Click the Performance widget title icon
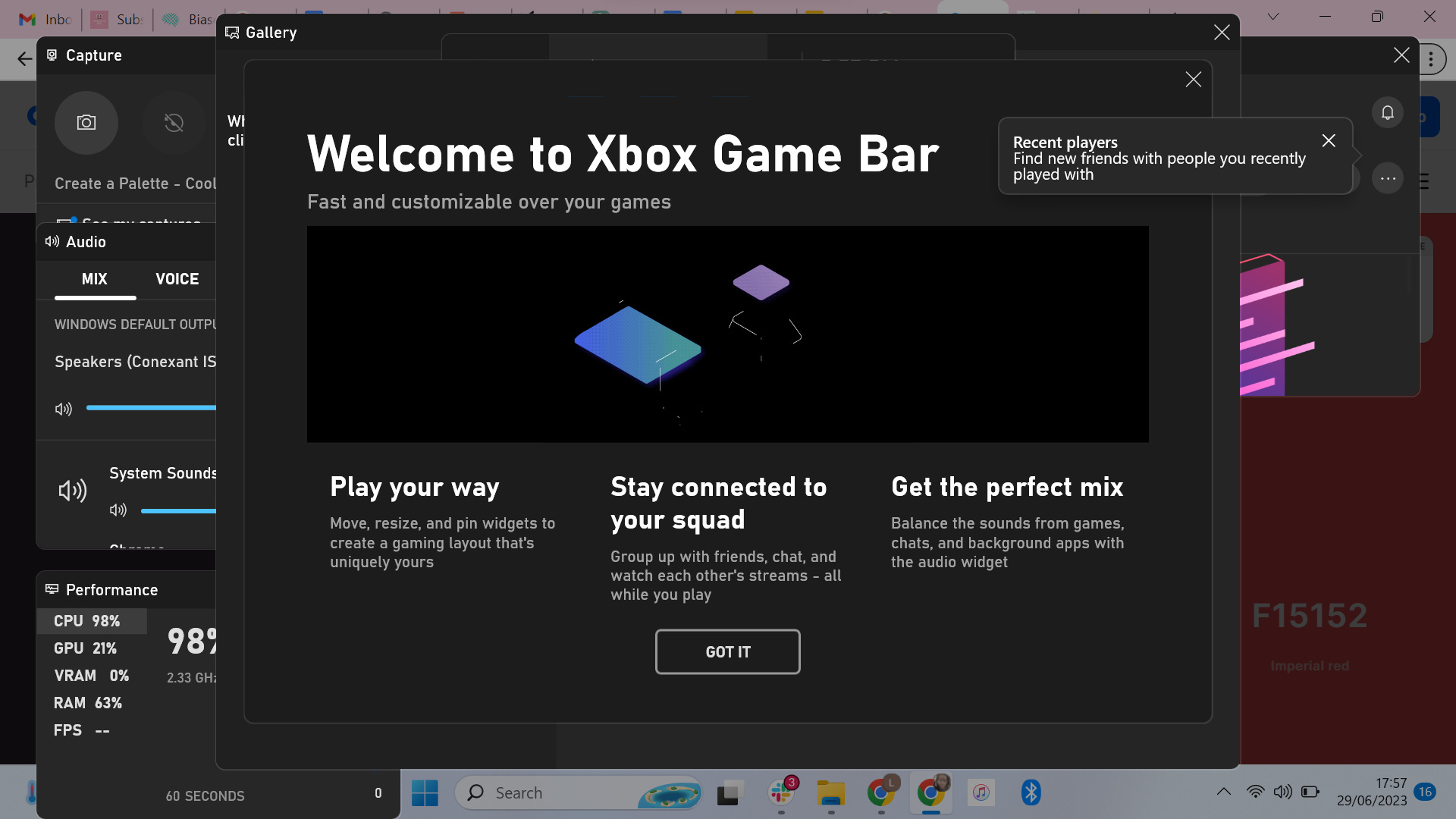This screenshot has height=819, width=1456. point(52,589)
